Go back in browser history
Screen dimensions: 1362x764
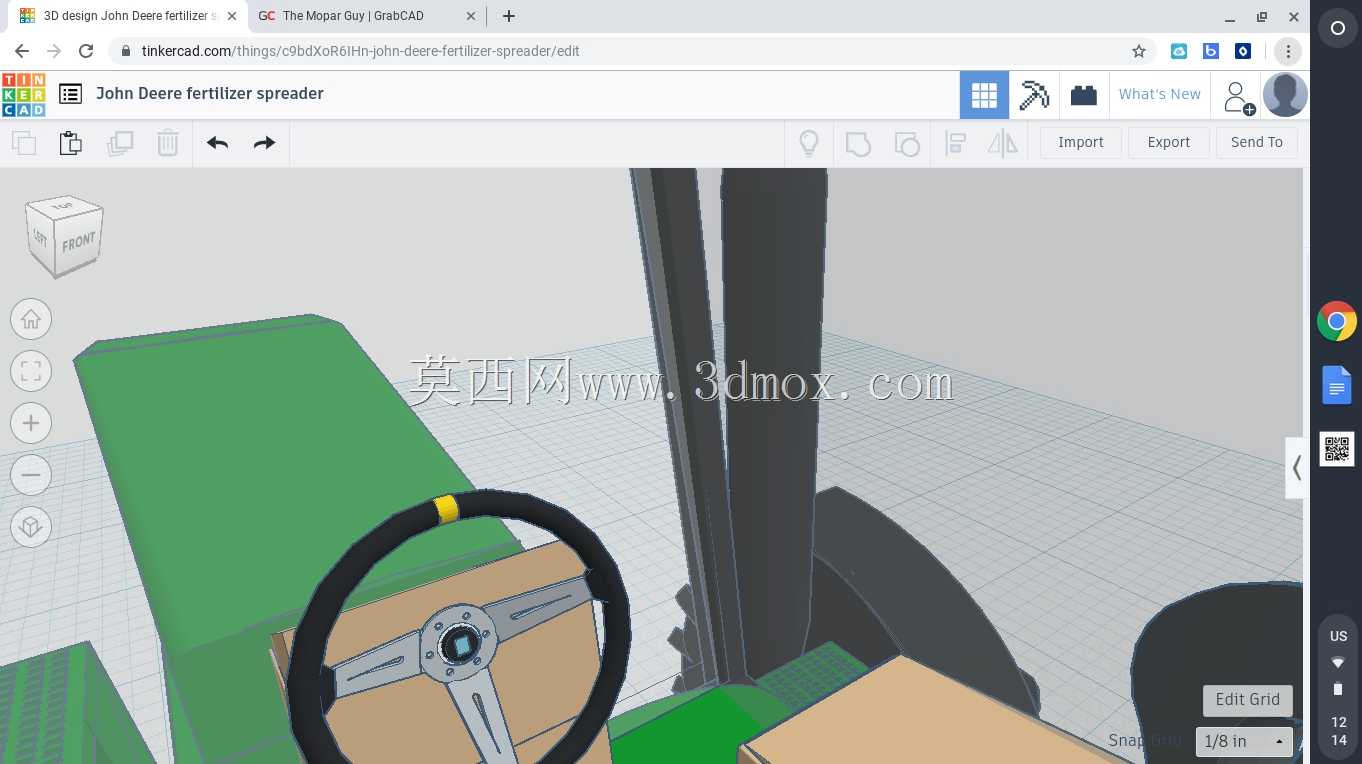click(22, 51)
